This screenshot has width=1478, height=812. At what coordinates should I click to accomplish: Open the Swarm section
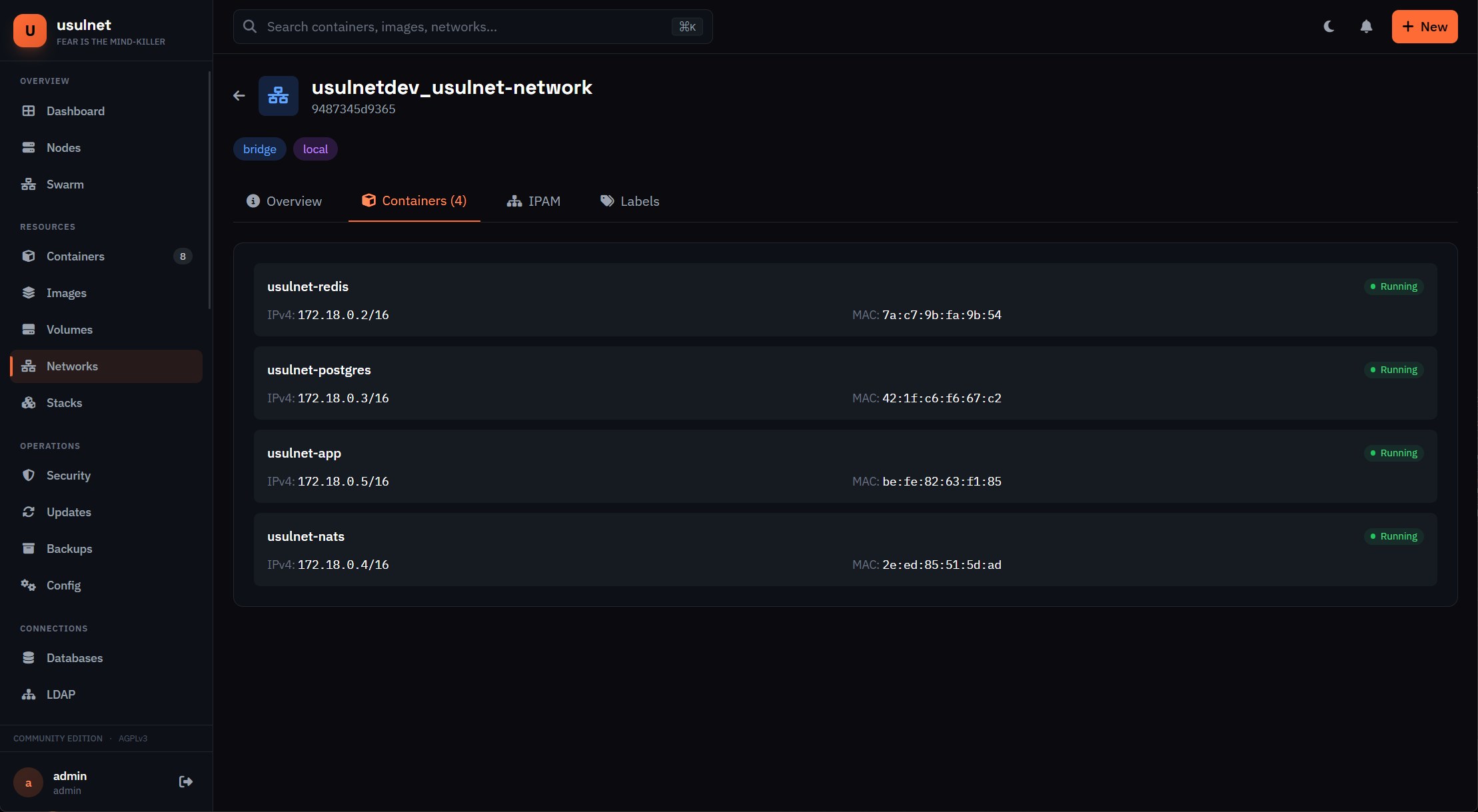coord(65,184)
